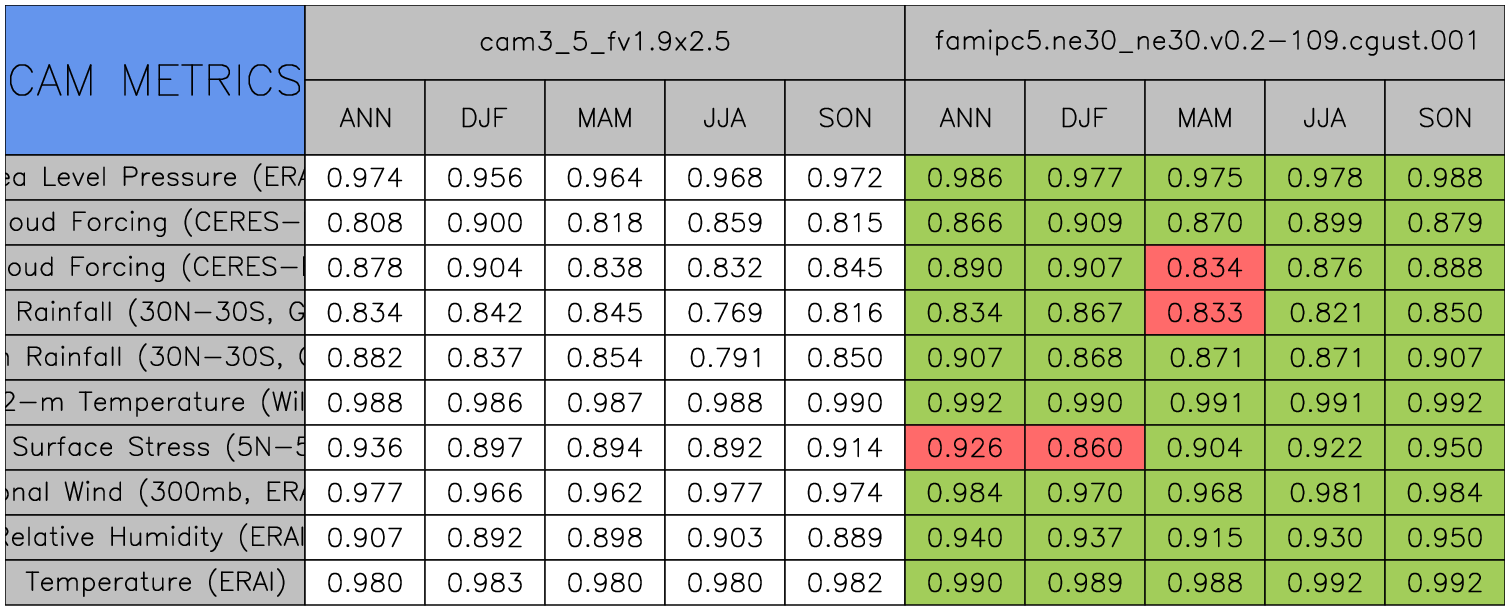This screenshot has height=611, width=1510.
Task: Click the red 0.926 Surface Stress cell
Action: pos(965,447)
